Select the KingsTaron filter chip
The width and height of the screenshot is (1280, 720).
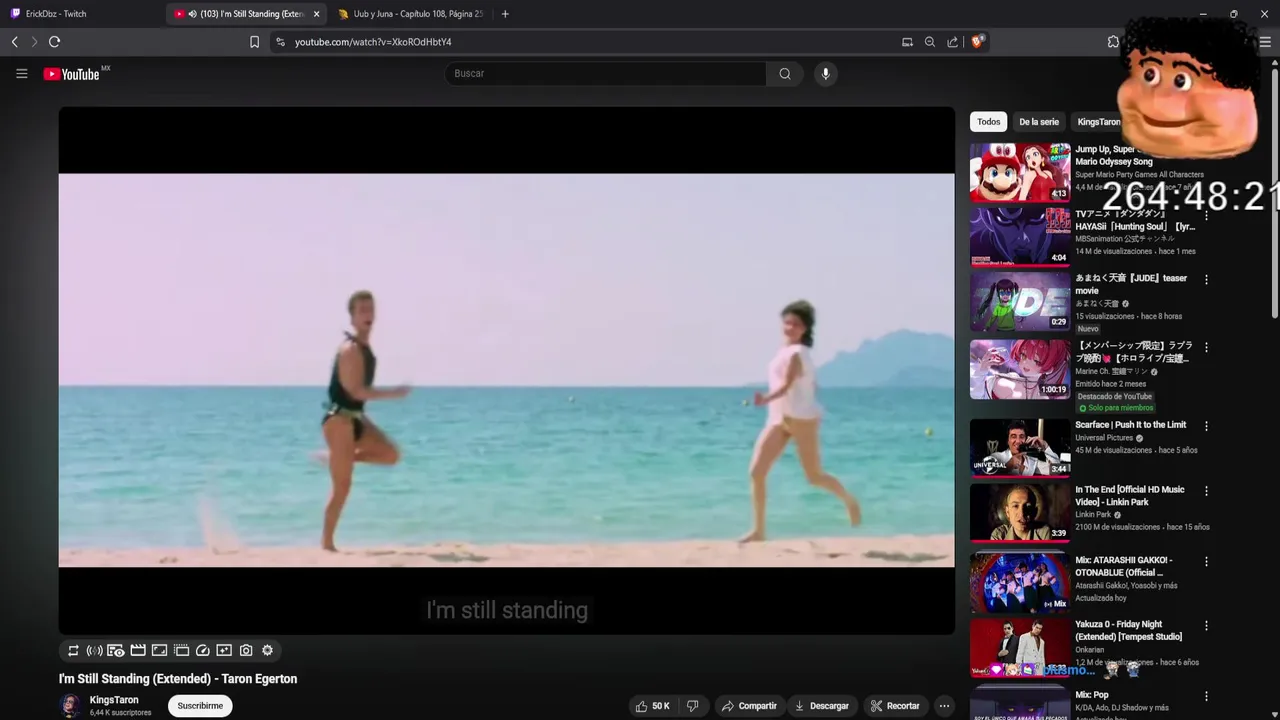tap(1099, 122)
